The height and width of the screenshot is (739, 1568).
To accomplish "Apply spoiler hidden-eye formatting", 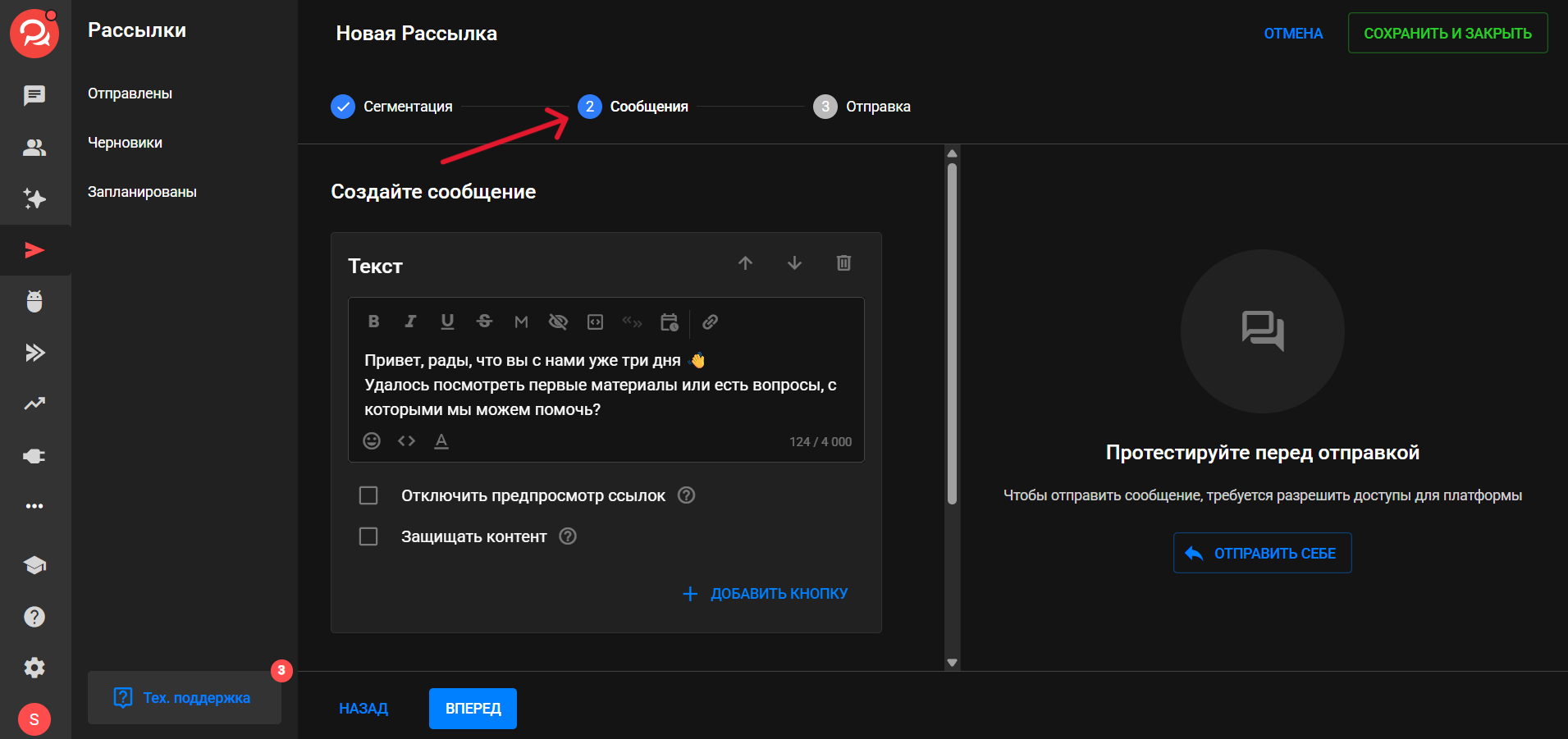I will click(558, 322).
